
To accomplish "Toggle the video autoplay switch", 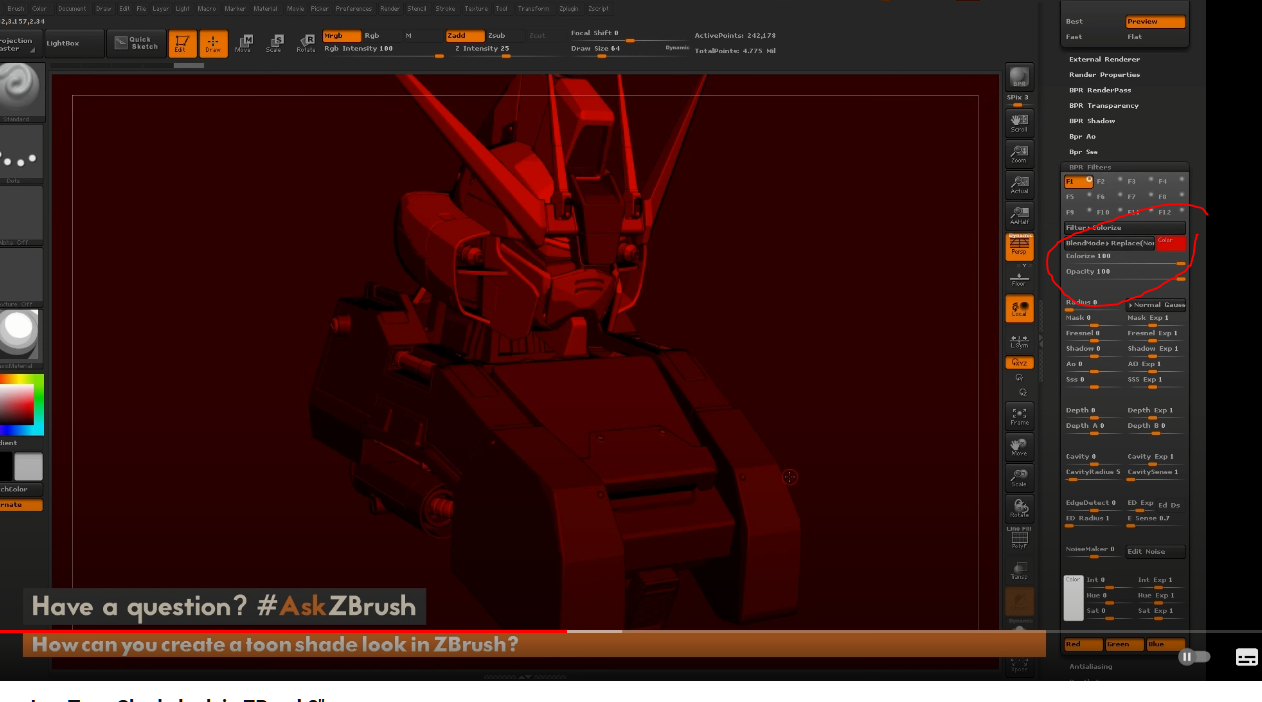I will [x=1194, y=657].
